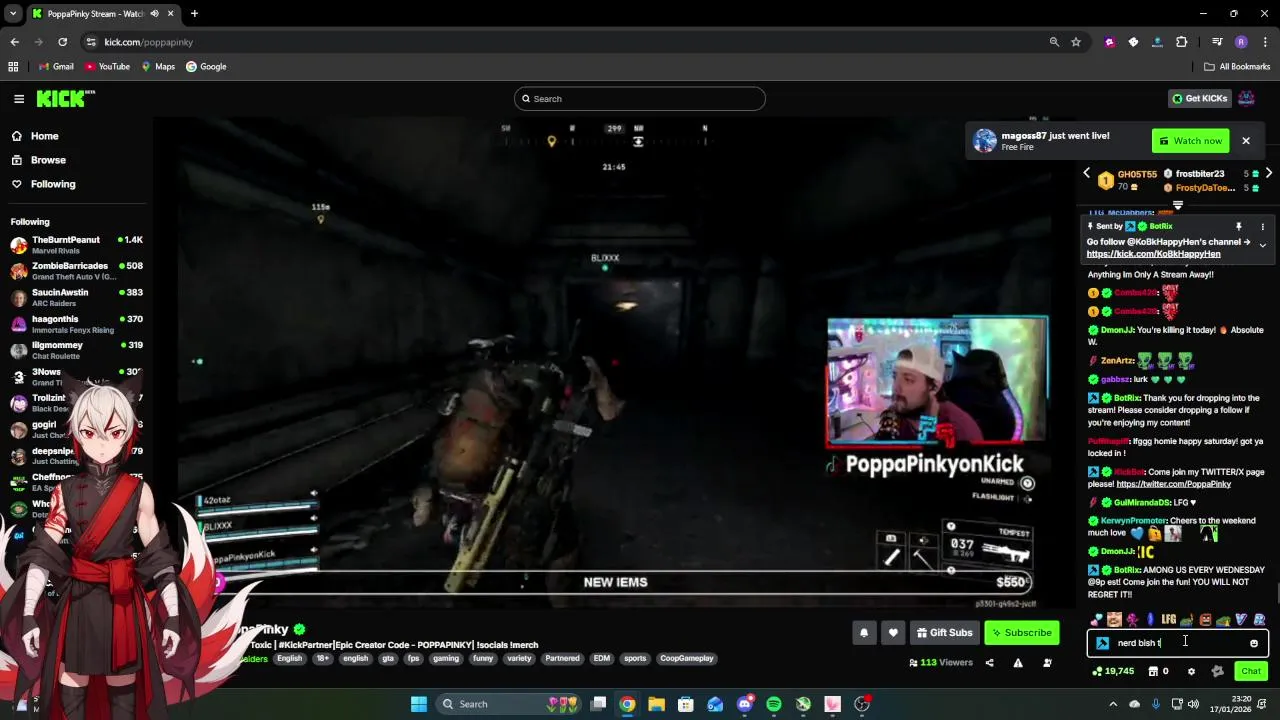
Task: Open Windows Start menu
Action: click(419, 704)
